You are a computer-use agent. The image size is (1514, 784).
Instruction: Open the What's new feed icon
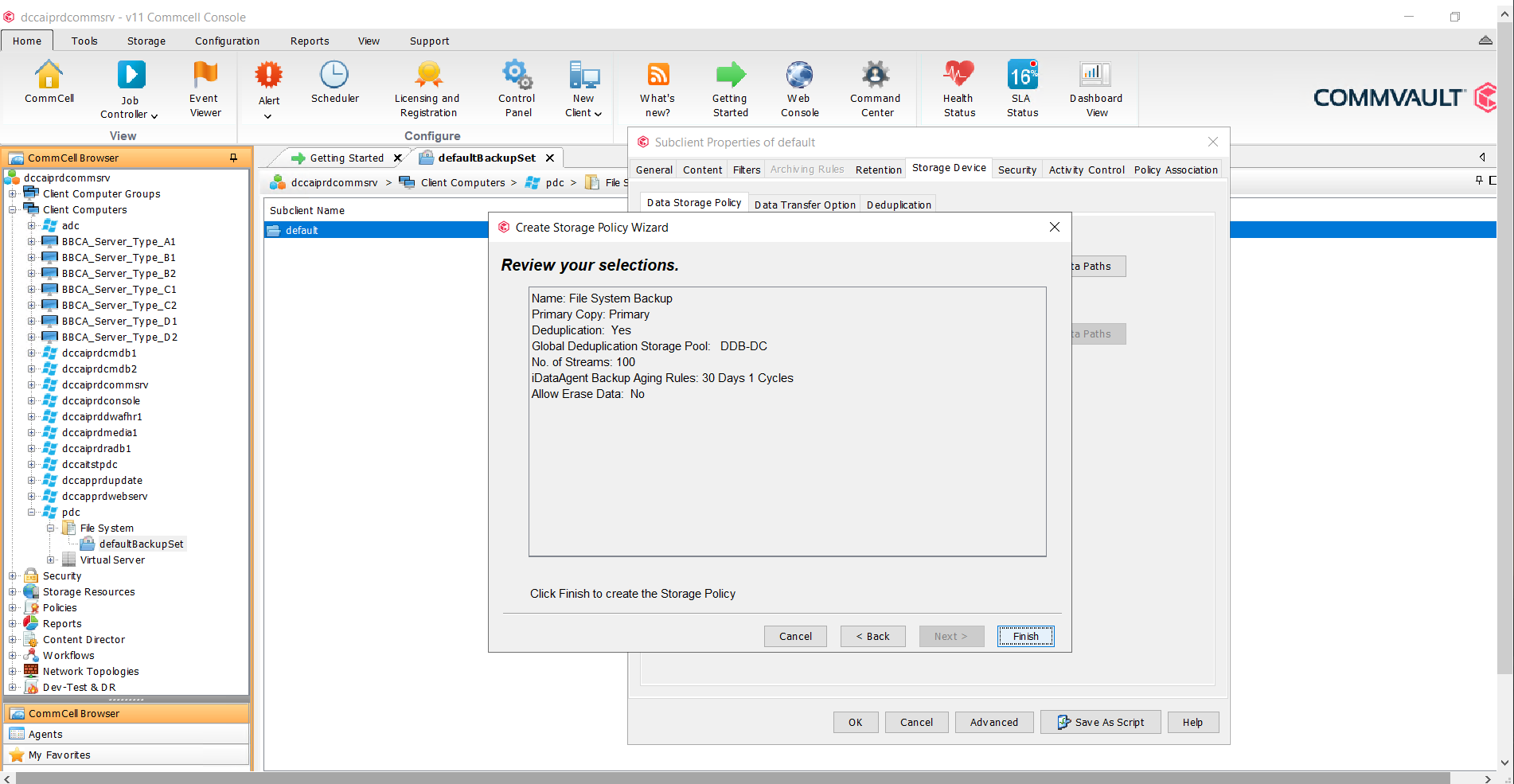pos(658,75)
